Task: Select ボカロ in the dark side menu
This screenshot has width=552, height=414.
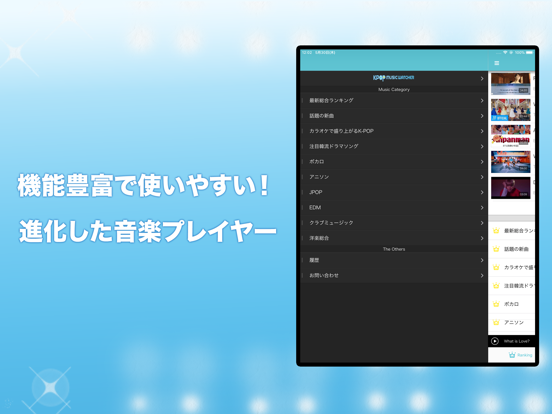Action: click(394, 162)
